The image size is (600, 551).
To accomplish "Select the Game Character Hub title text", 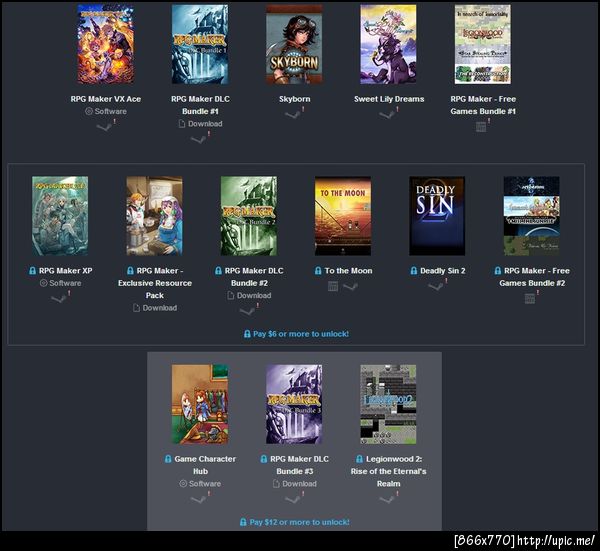I will 205,465.
